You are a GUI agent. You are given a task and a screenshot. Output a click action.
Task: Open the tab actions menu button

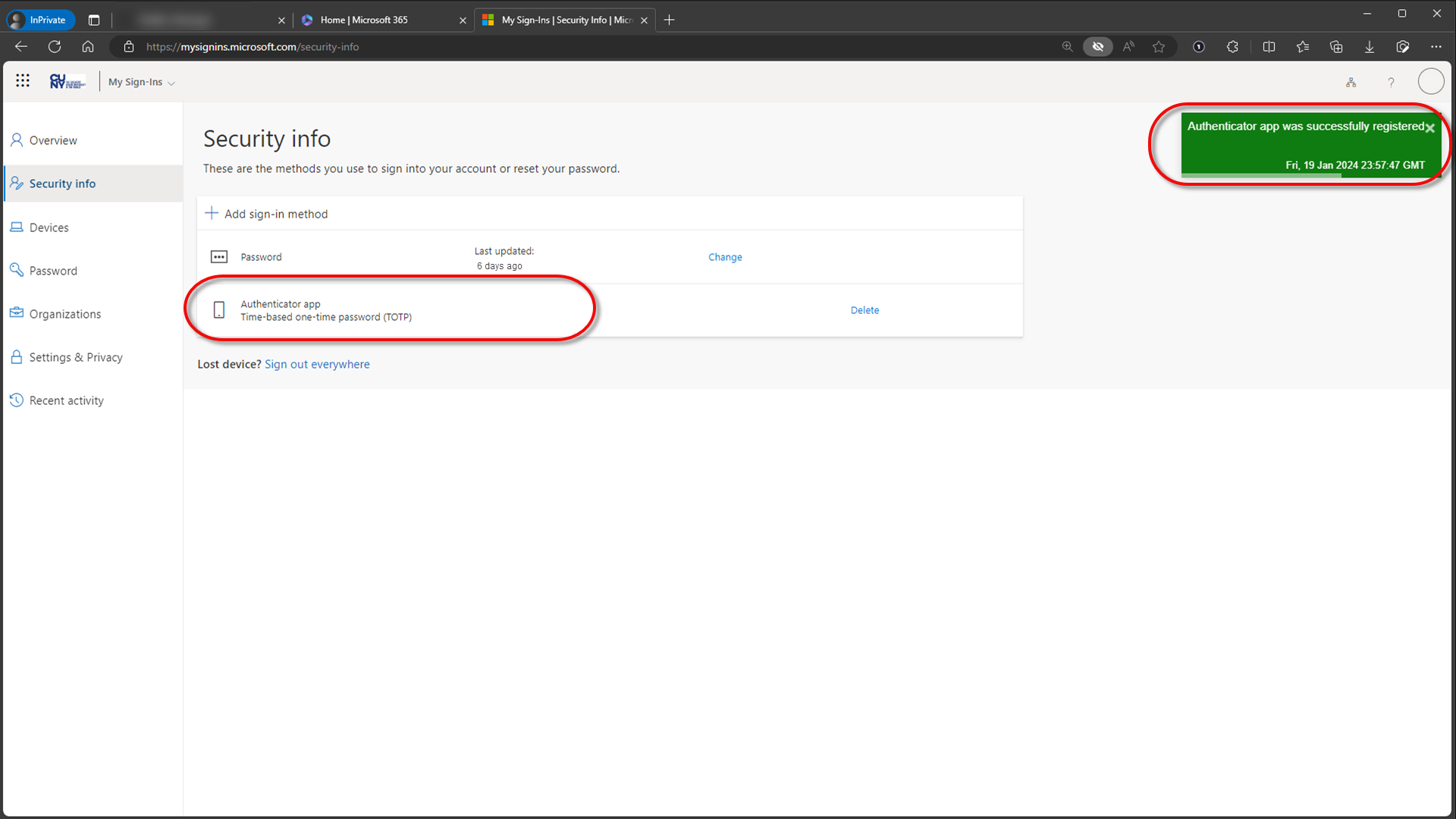(94, 20)
